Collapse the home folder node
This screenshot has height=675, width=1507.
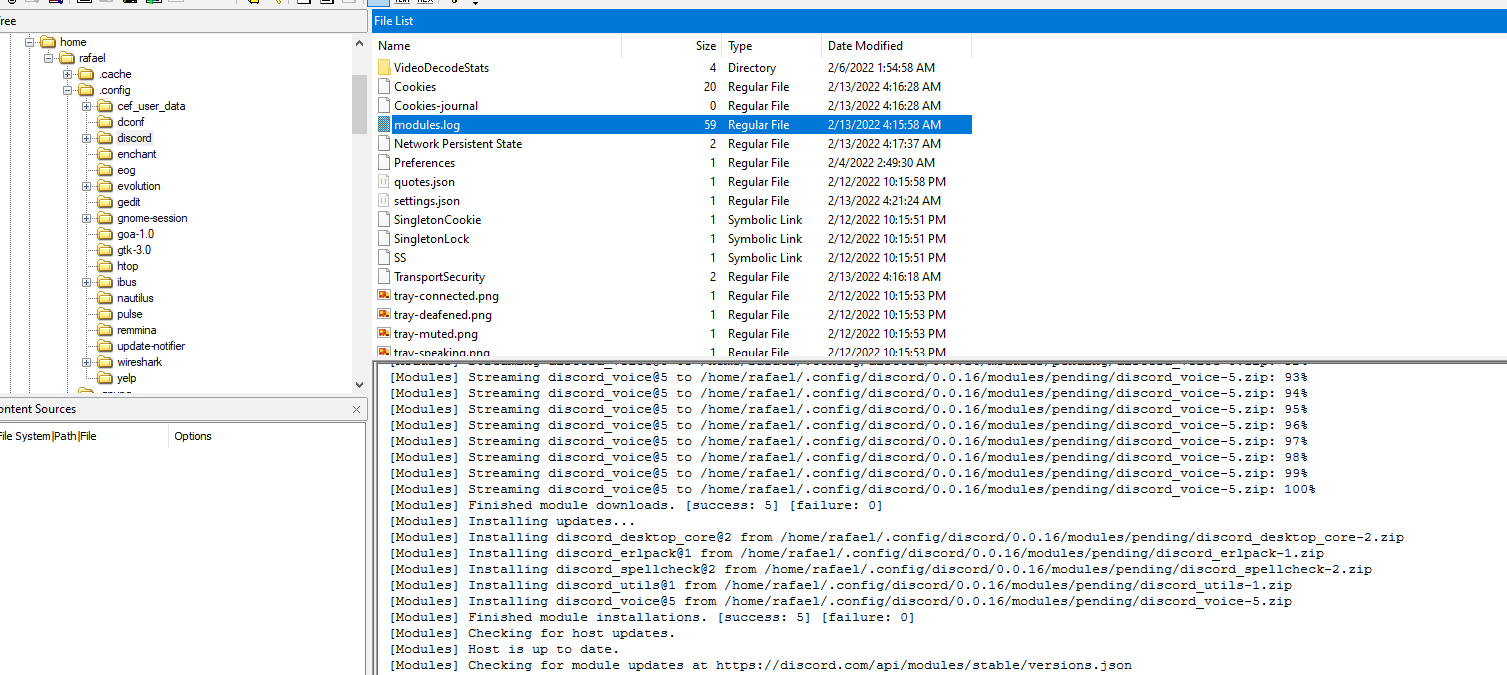[x=30, y=42]
